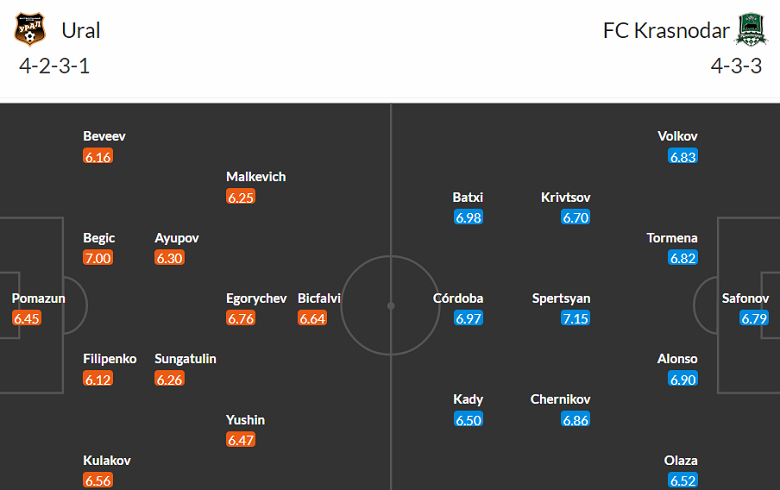Click Spertsyan's 7.15 rating badge
The image size is (780, 490).
click(x=575, y=319)
